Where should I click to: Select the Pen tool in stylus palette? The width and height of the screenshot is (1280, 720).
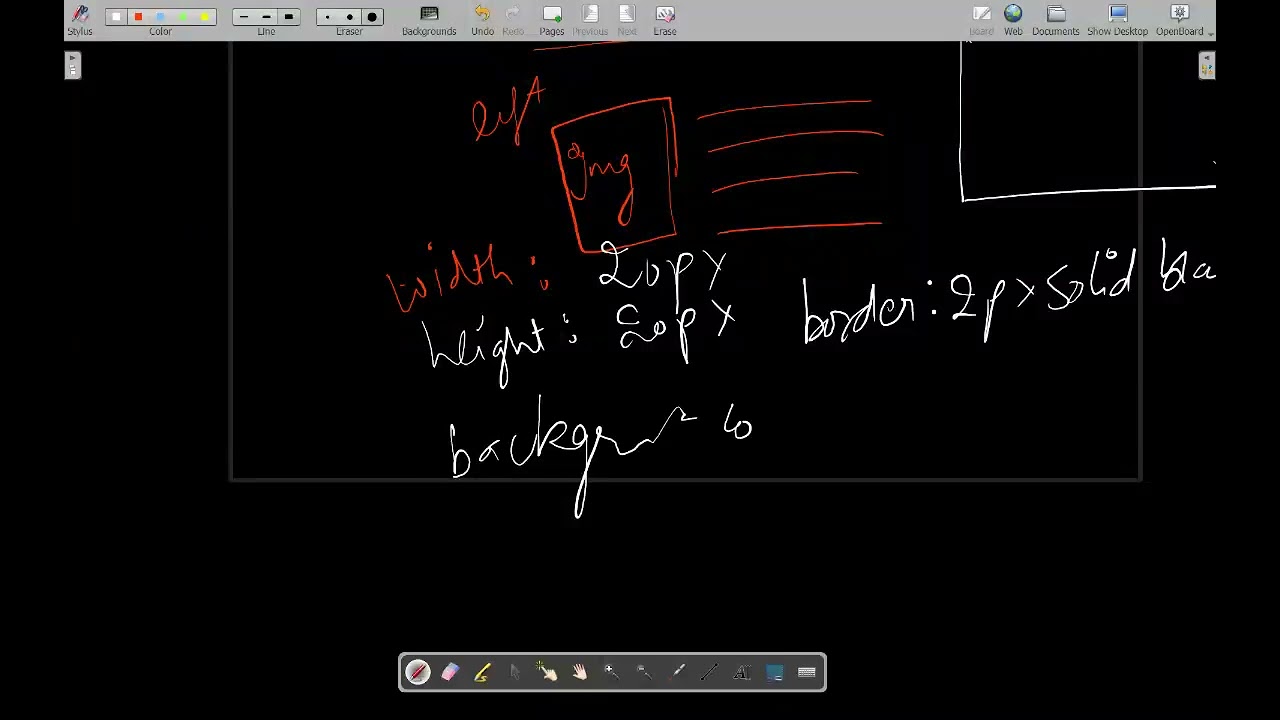click(x=418, y=672)
